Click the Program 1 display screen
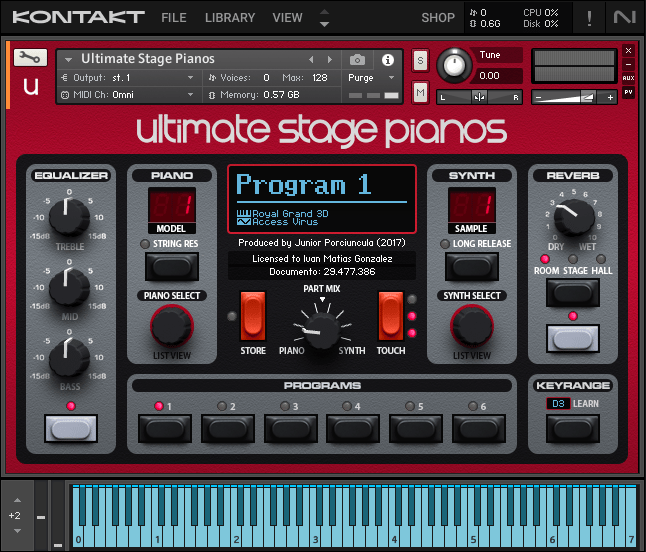This screenshot has width=646, height=552. [x=322, y=199]
